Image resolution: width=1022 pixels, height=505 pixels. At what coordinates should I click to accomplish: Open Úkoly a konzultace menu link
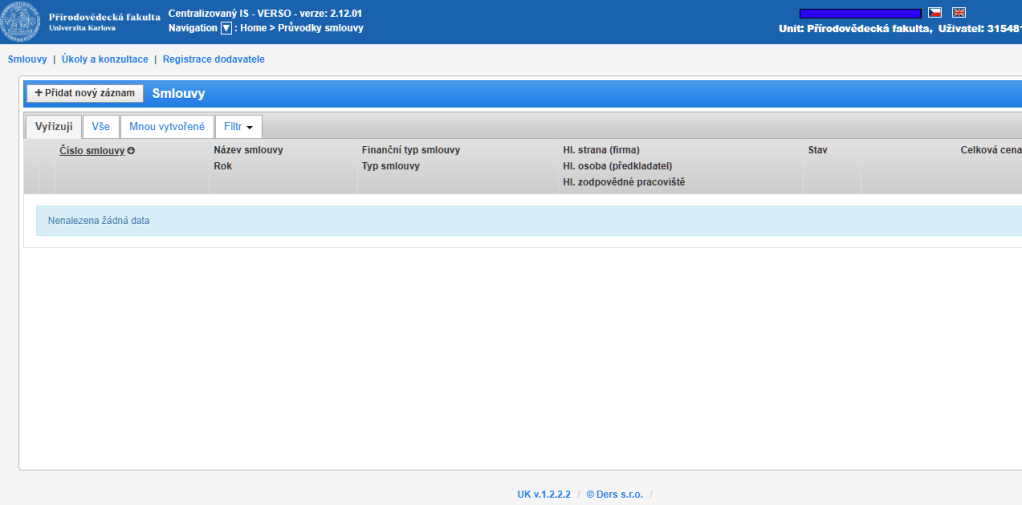click(x=105, y=60)
